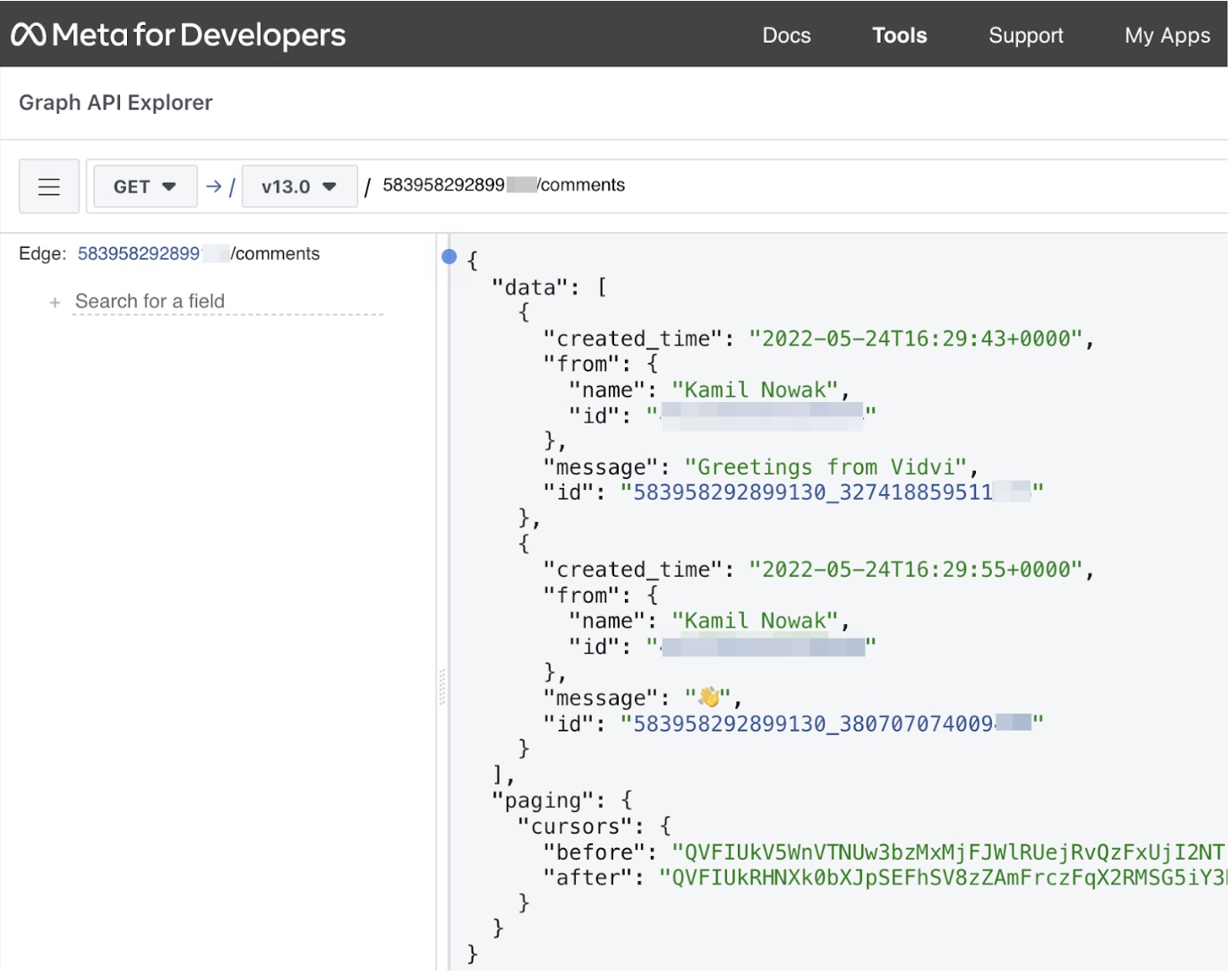The height and width of the screenshot is (976, 1232).
Task: Open the hamburger menu button
Action: 49,186
